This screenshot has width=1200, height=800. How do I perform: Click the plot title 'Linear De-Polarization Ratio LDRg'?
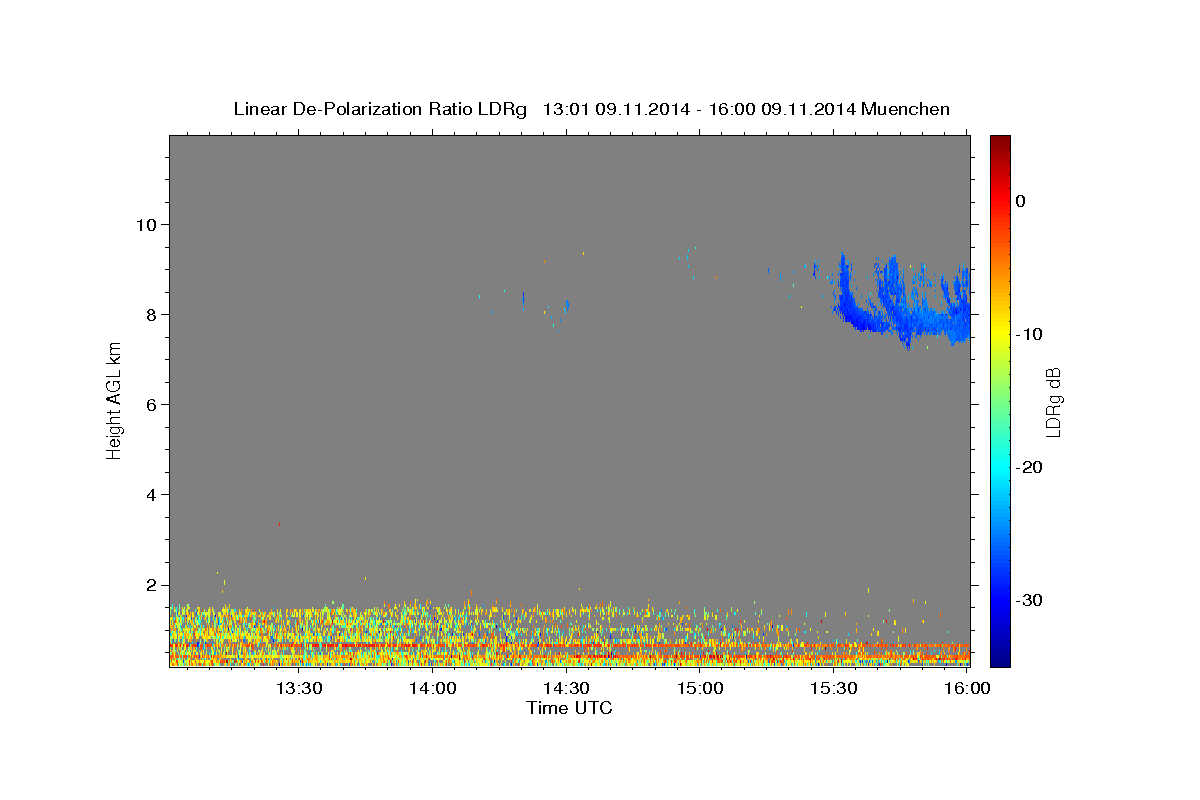[x=379, y=109]
